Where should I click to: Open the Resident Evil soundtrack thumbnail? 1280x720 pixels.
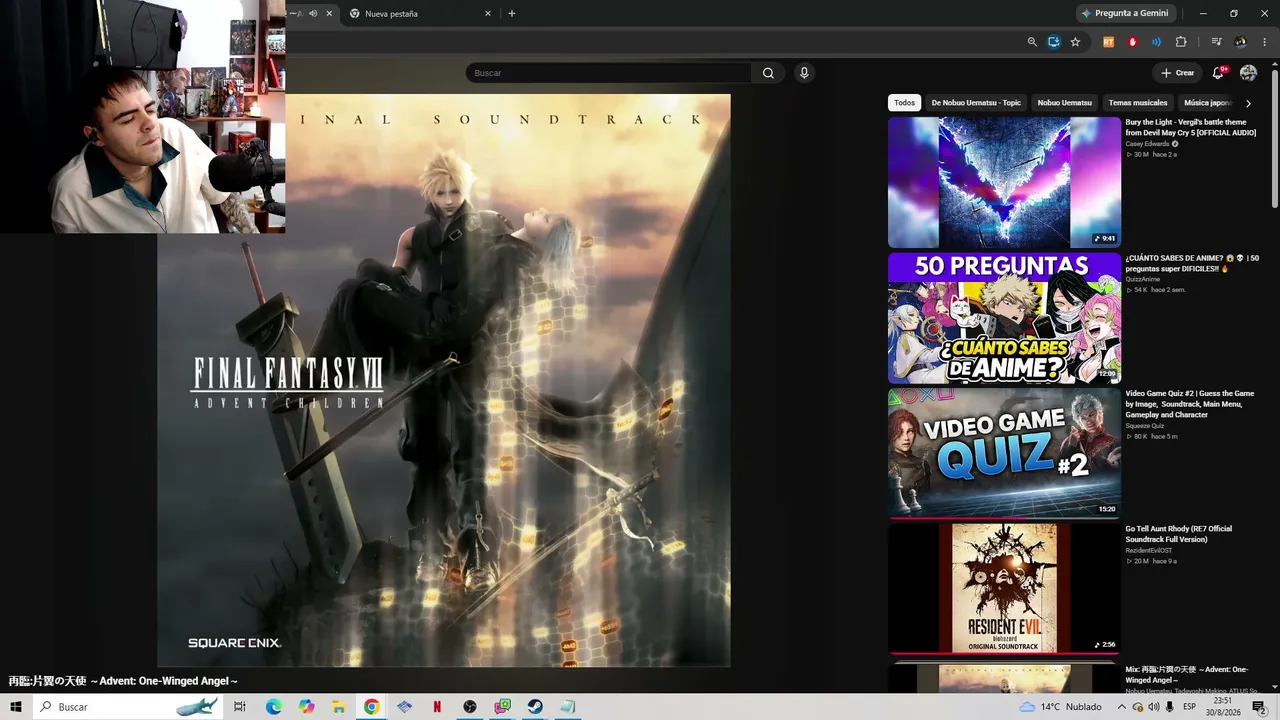[x=1004, y=588]
